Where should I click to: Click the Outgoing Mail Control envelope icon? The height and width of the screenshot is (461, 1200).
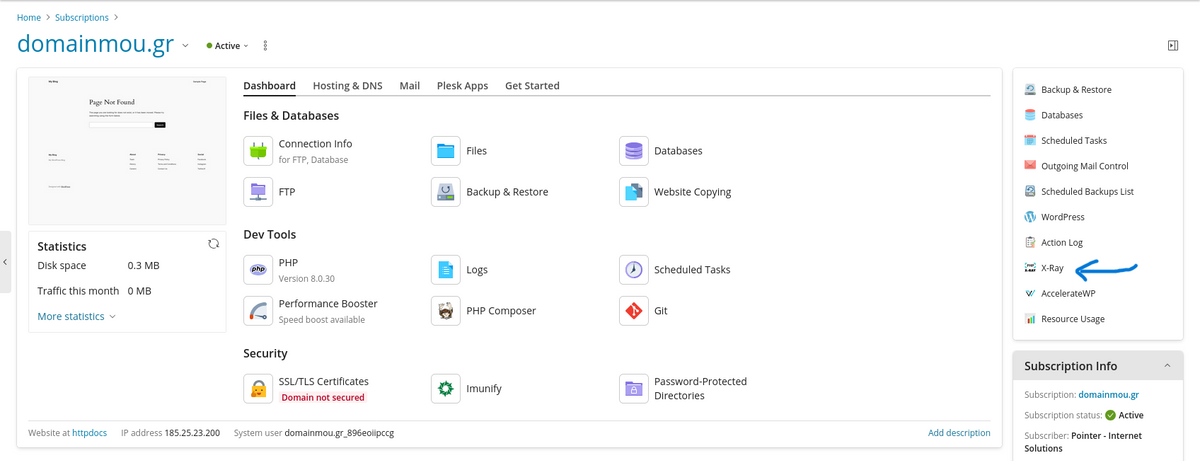1030,166
